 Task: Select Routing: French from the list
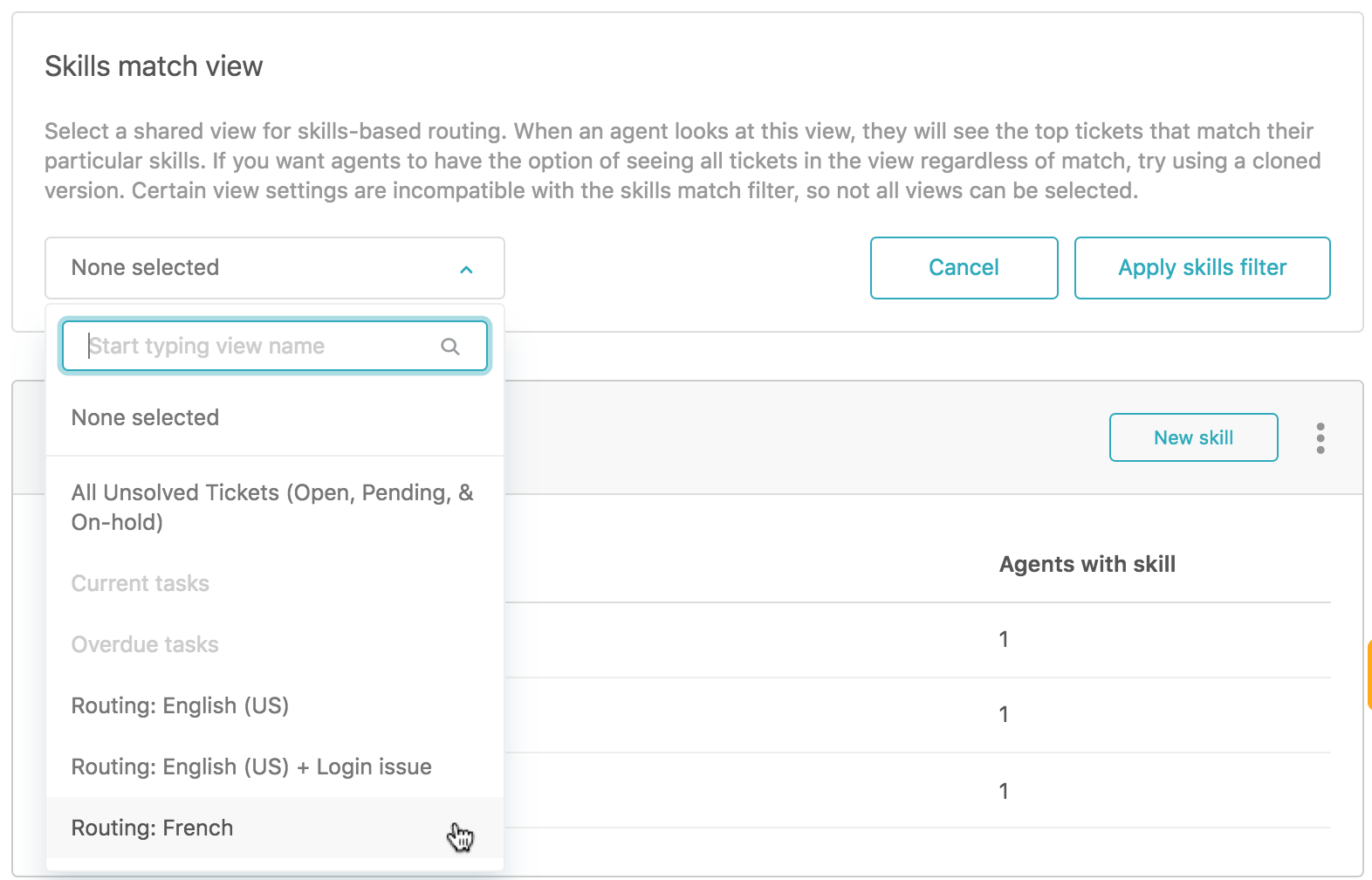click(x=152, y=828)
